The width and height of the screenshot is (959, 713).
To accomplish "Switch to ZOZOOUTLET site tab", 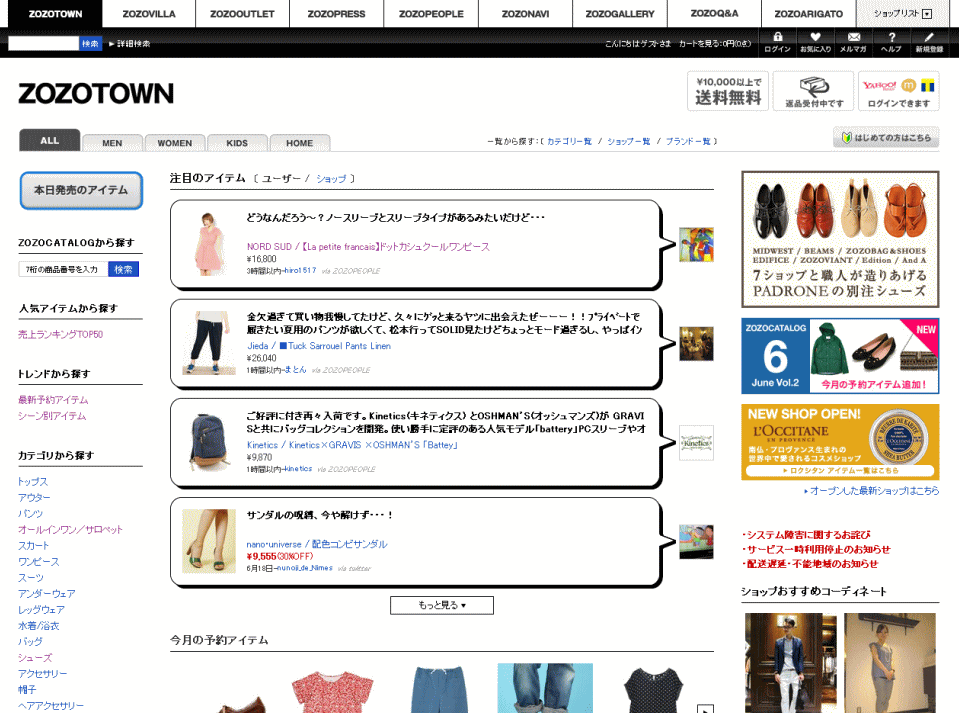I will [x=242, y=13].
